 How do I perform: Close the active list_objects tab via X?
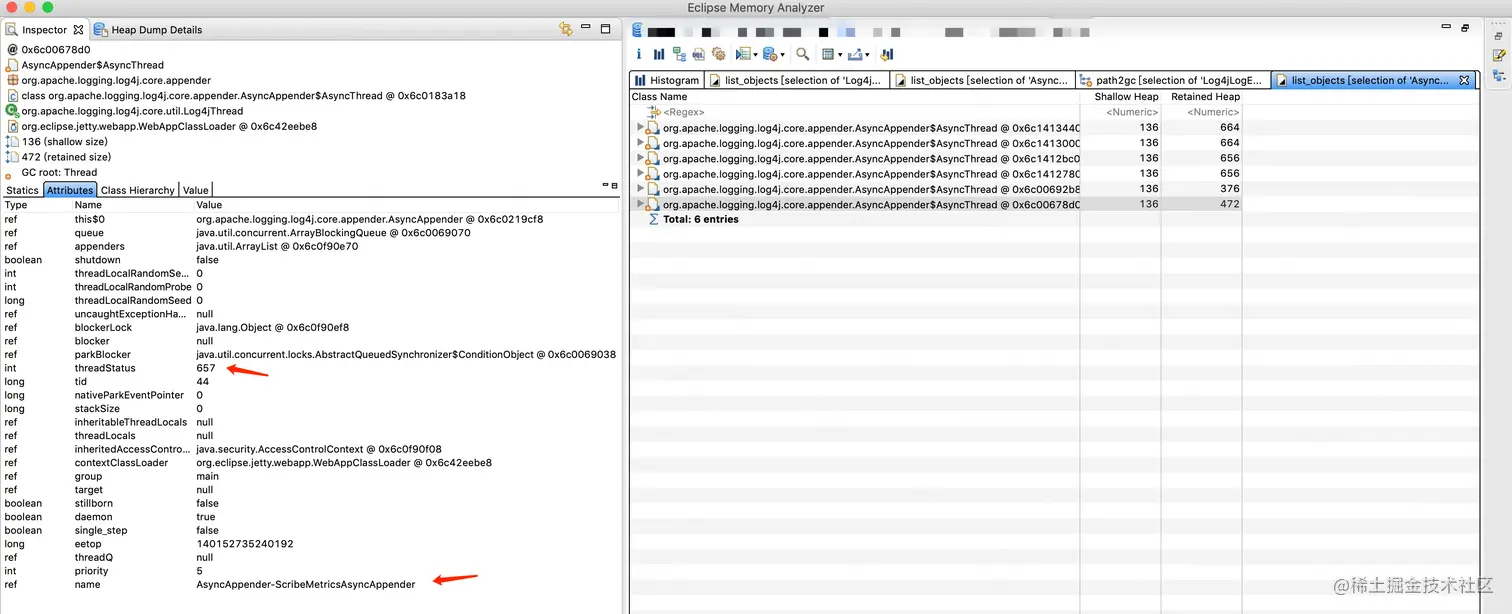click(1464, 80)
